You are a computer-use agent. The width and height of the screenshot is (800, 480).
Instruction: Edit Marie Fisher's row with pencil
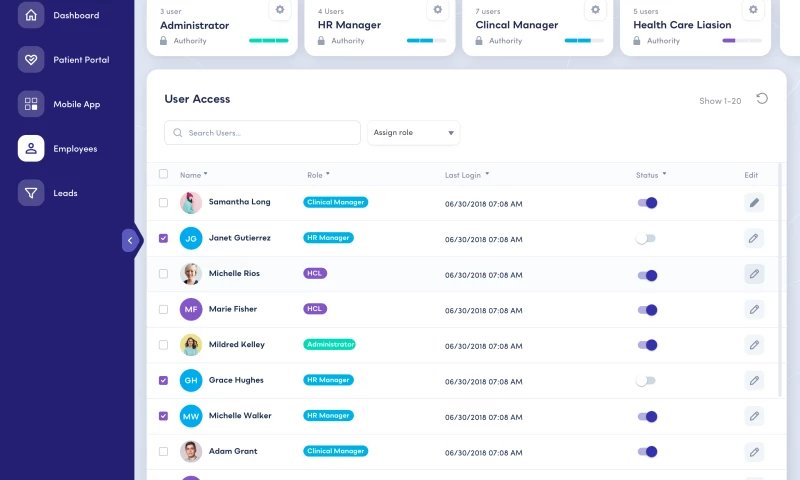pyautogui.click(x=754, y=310)
